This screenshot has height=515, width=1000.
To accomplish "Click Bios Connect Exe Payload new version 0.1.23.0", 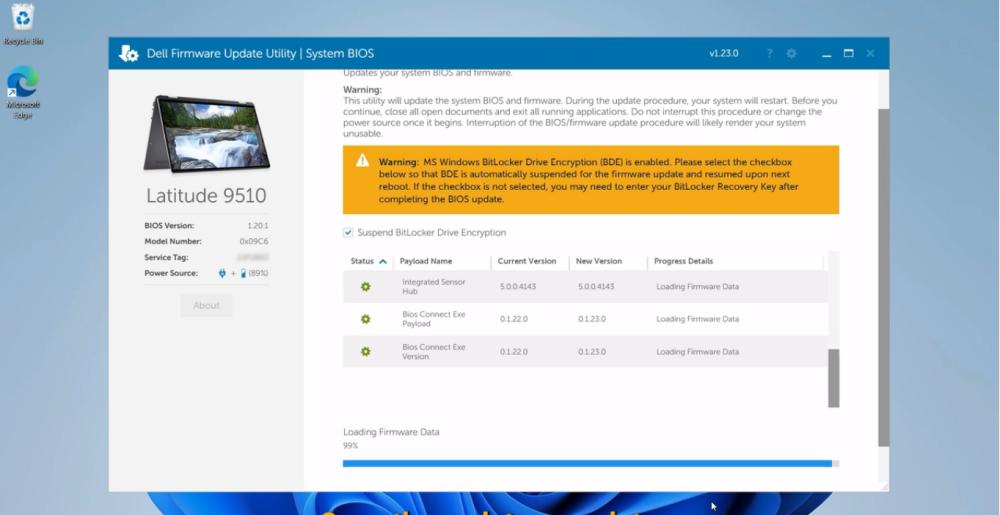I will (x=592, y=319).
